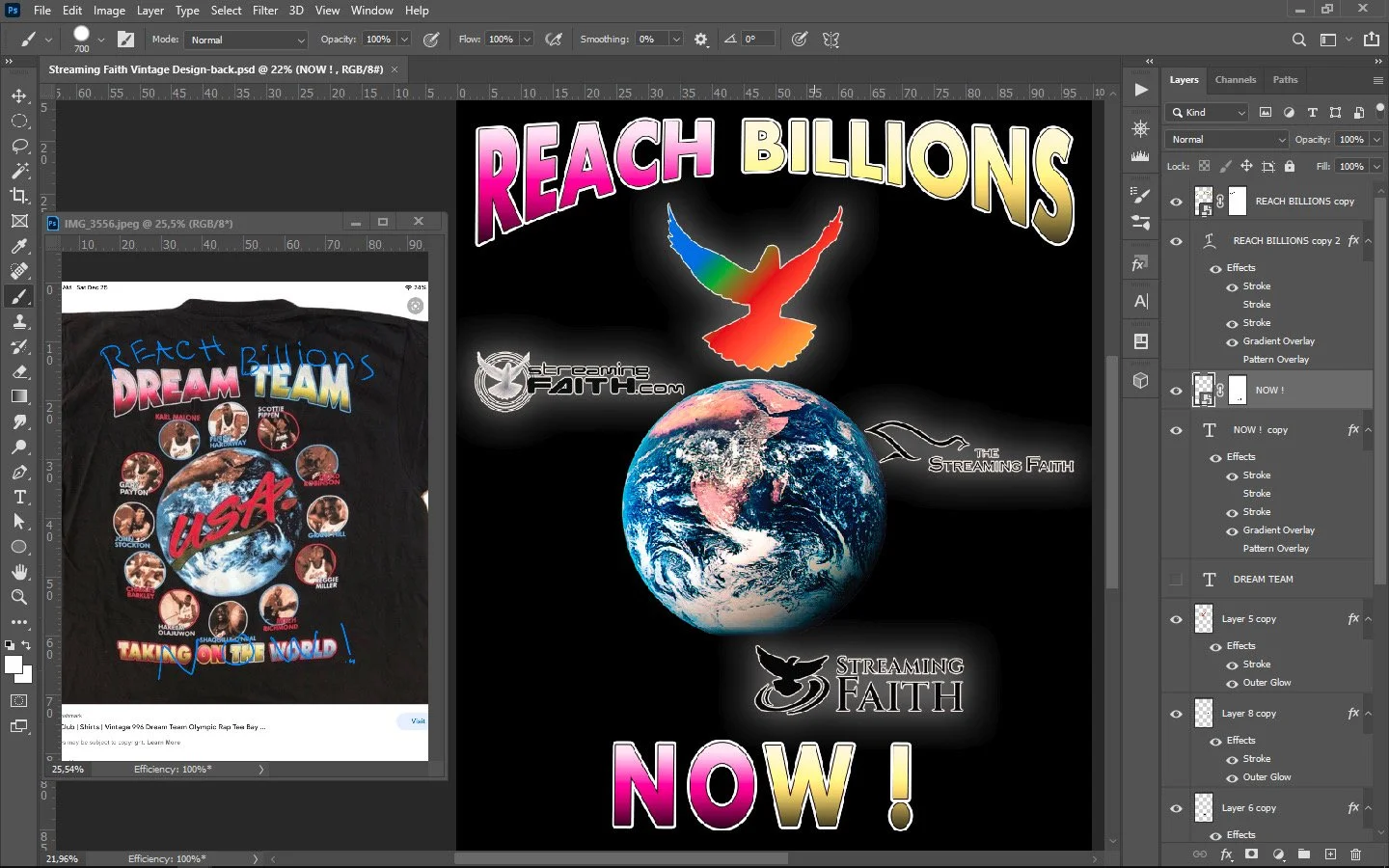This screenshot has width=1389, height=868.
Task: Open the Filter menu
Action: 265,11
